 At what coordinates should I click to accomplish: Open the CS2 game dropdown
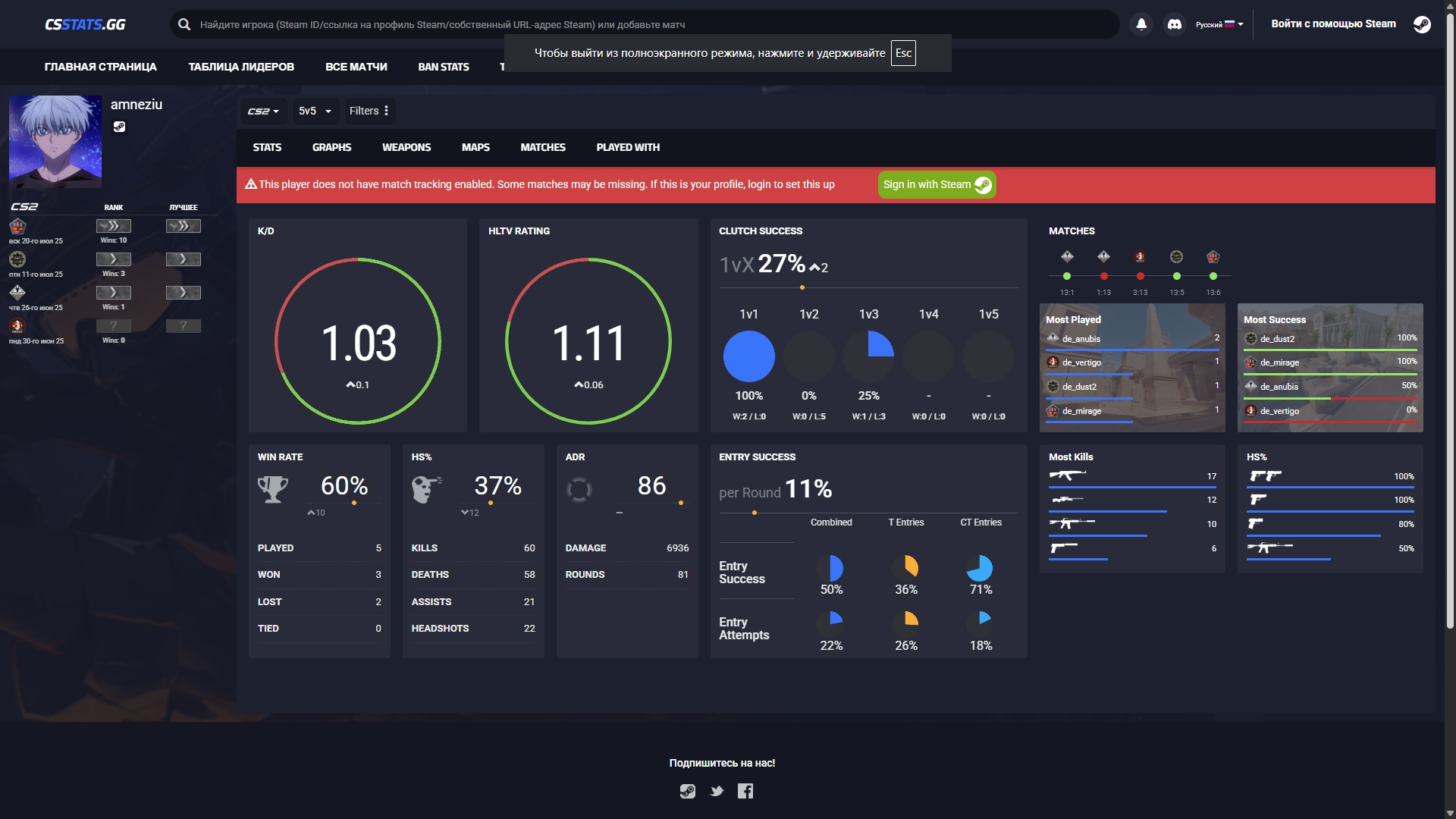263,111
